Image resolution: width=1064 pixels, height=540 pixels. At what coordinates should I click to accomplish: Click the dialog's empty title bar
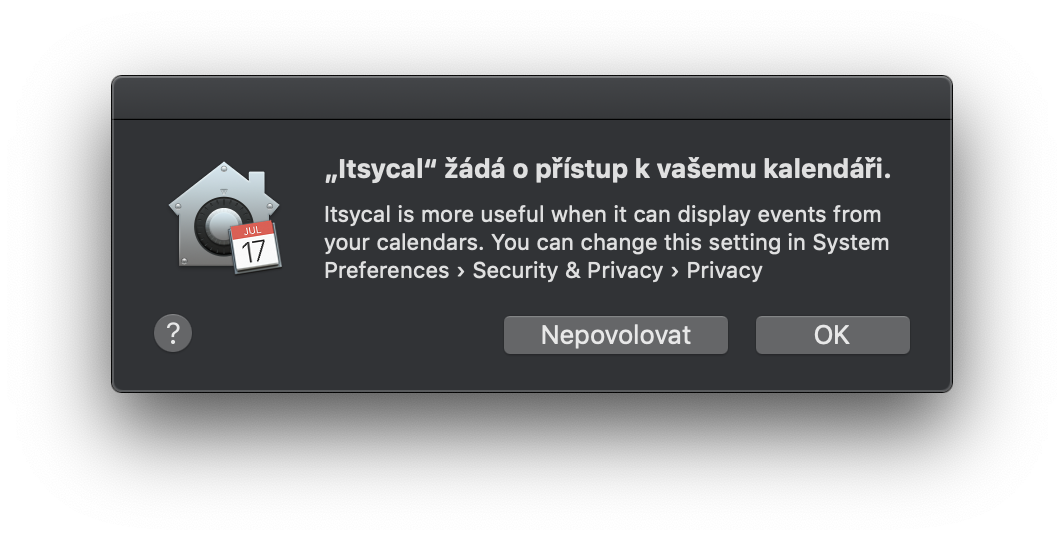[x=531, y=98]
